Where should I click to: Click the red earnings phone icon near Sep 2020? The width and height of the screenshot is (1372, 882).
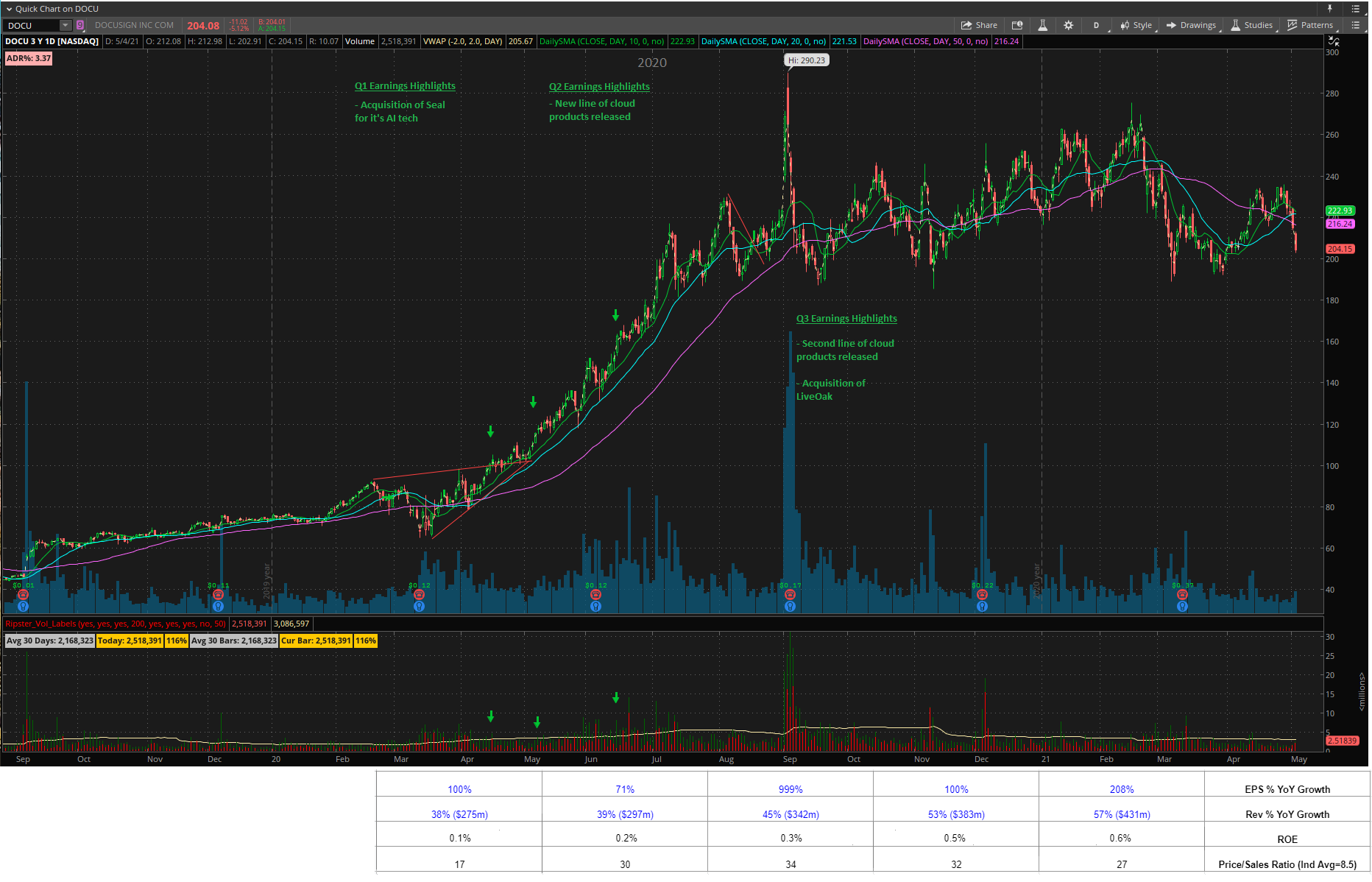coord(790,595)
